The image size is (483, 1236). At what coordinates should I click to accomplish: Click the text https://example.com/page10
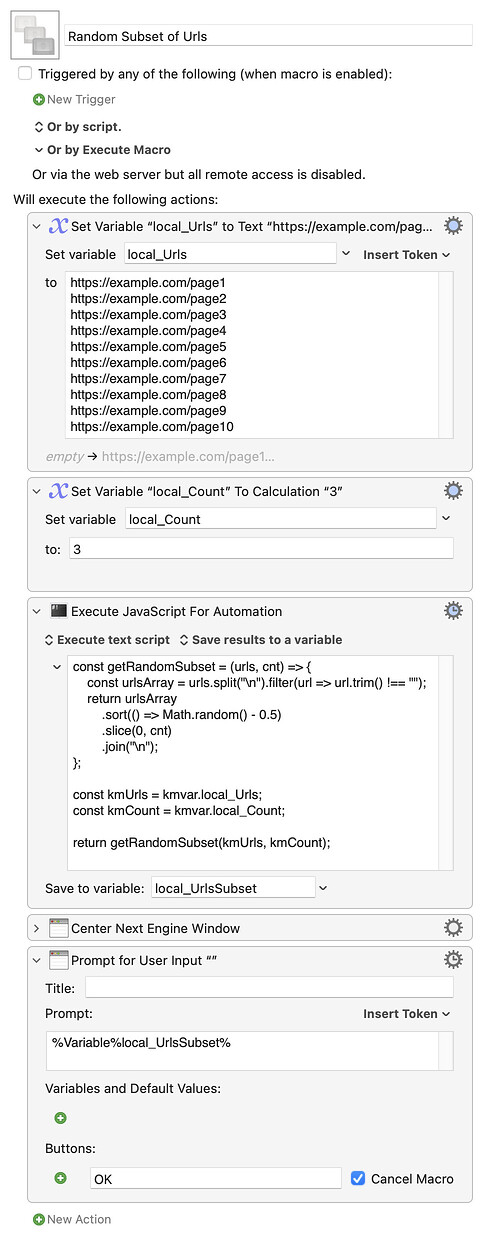(x=152, y=427)
